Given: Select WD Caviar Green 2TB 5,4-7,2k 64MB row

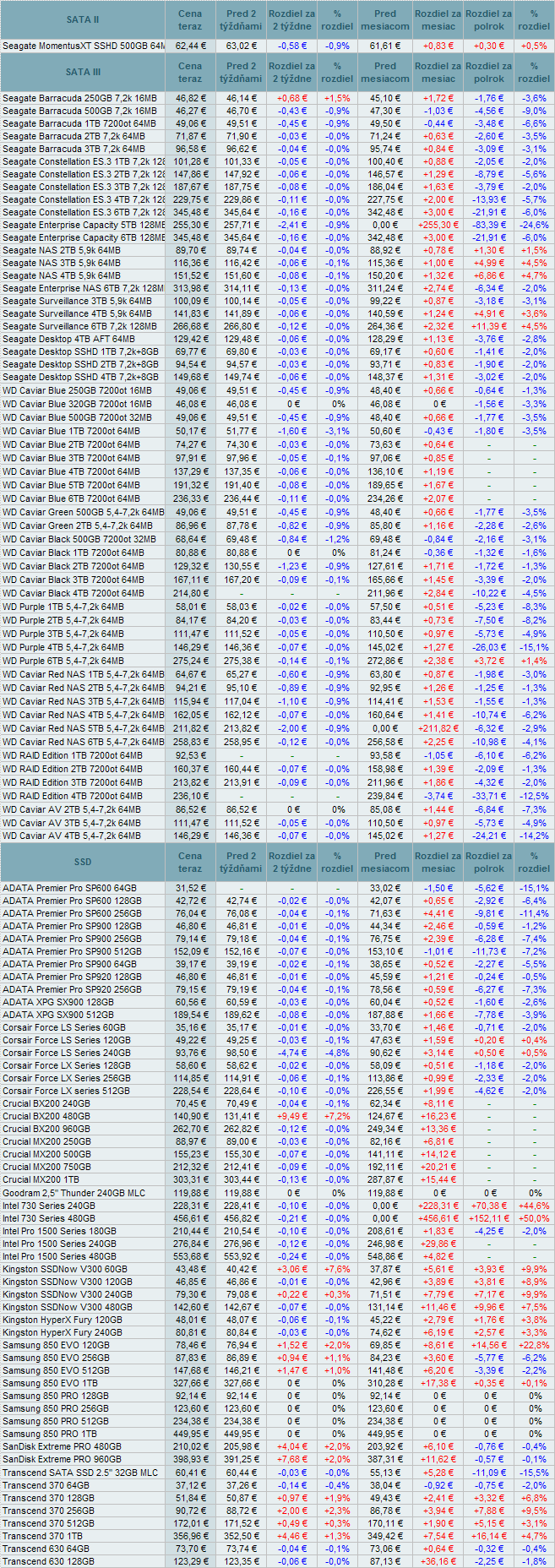Looking at the screenshot, I should (x=277, y=525).
